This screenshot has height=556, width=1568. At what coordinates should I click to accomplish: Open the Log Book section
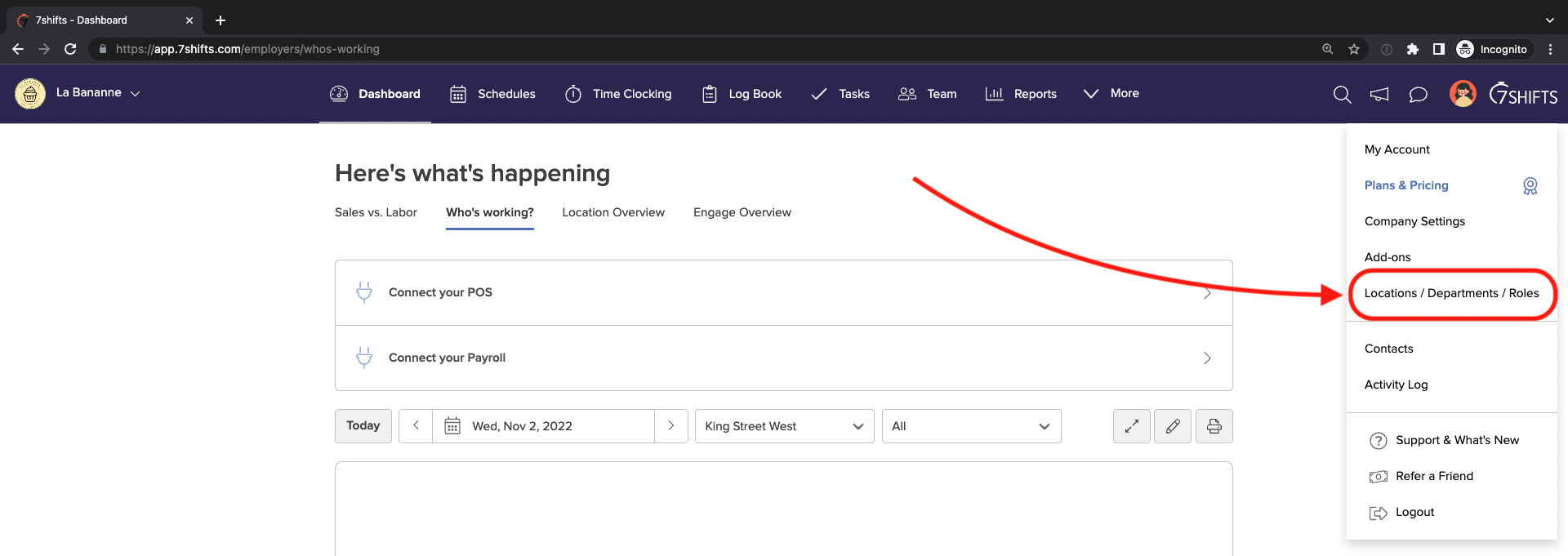742,94
